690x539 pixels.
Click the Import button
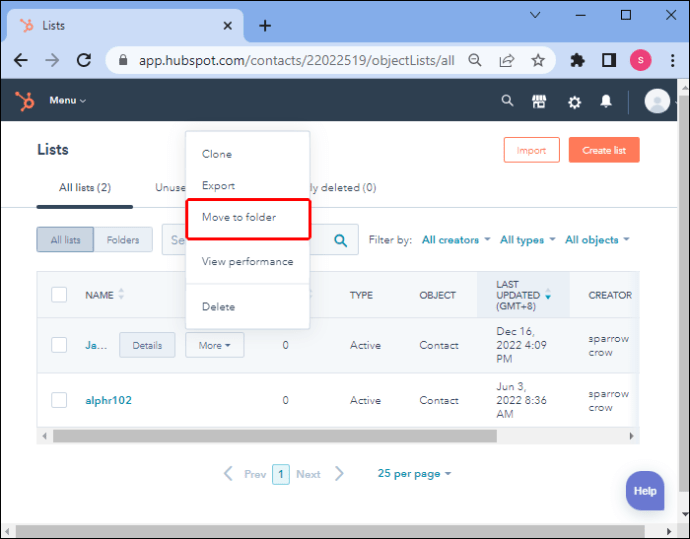coord(532,150)
